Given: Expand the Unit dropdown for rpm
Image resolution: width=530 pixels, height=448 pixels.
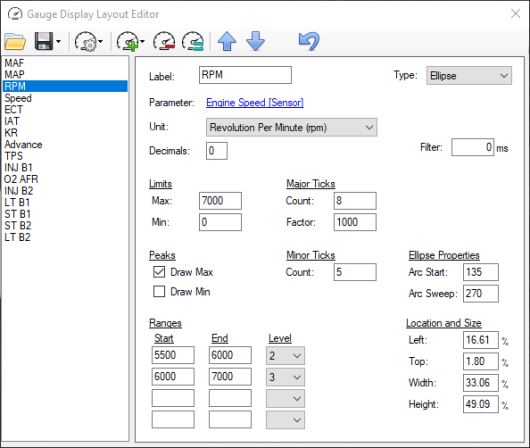Looking at the screenshot, I should click(291, 127).
